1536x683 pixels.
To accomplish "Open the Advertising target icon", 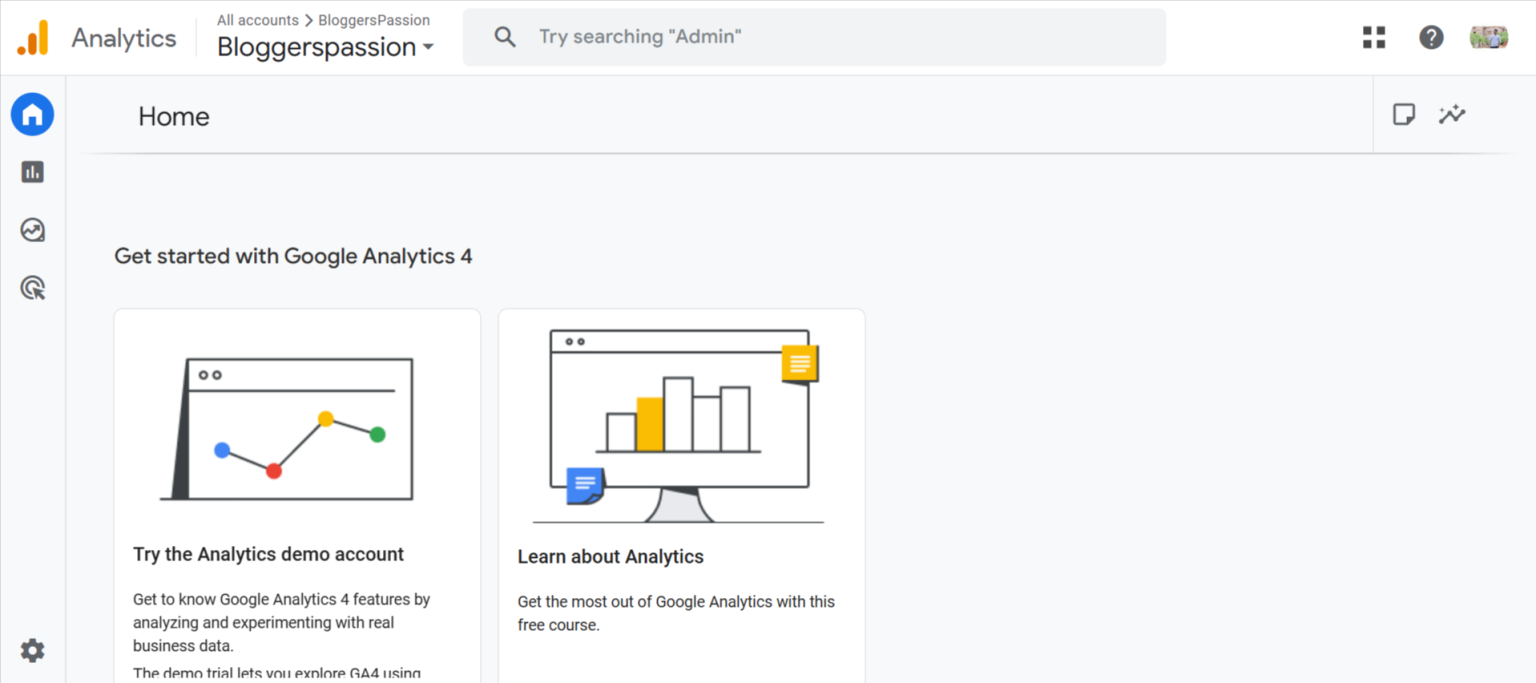I will click(32, 289).
